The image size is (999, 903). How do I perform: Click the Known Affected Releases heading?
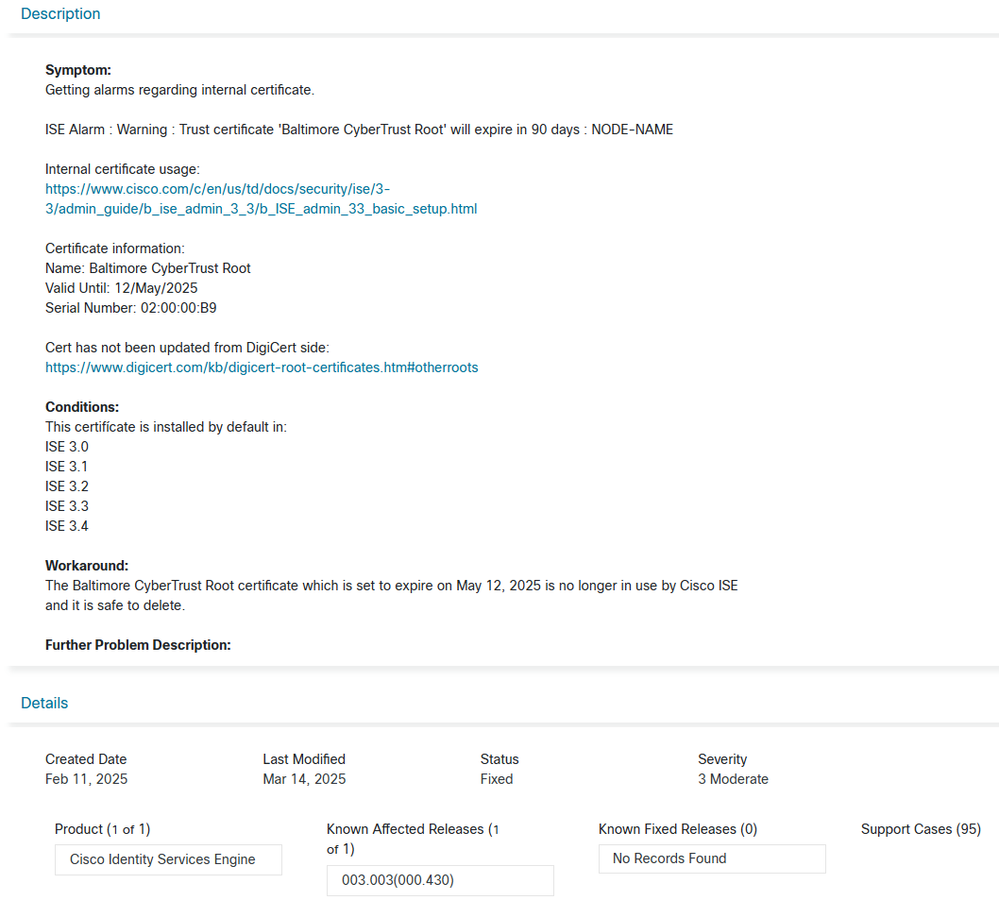pos(413,839)
